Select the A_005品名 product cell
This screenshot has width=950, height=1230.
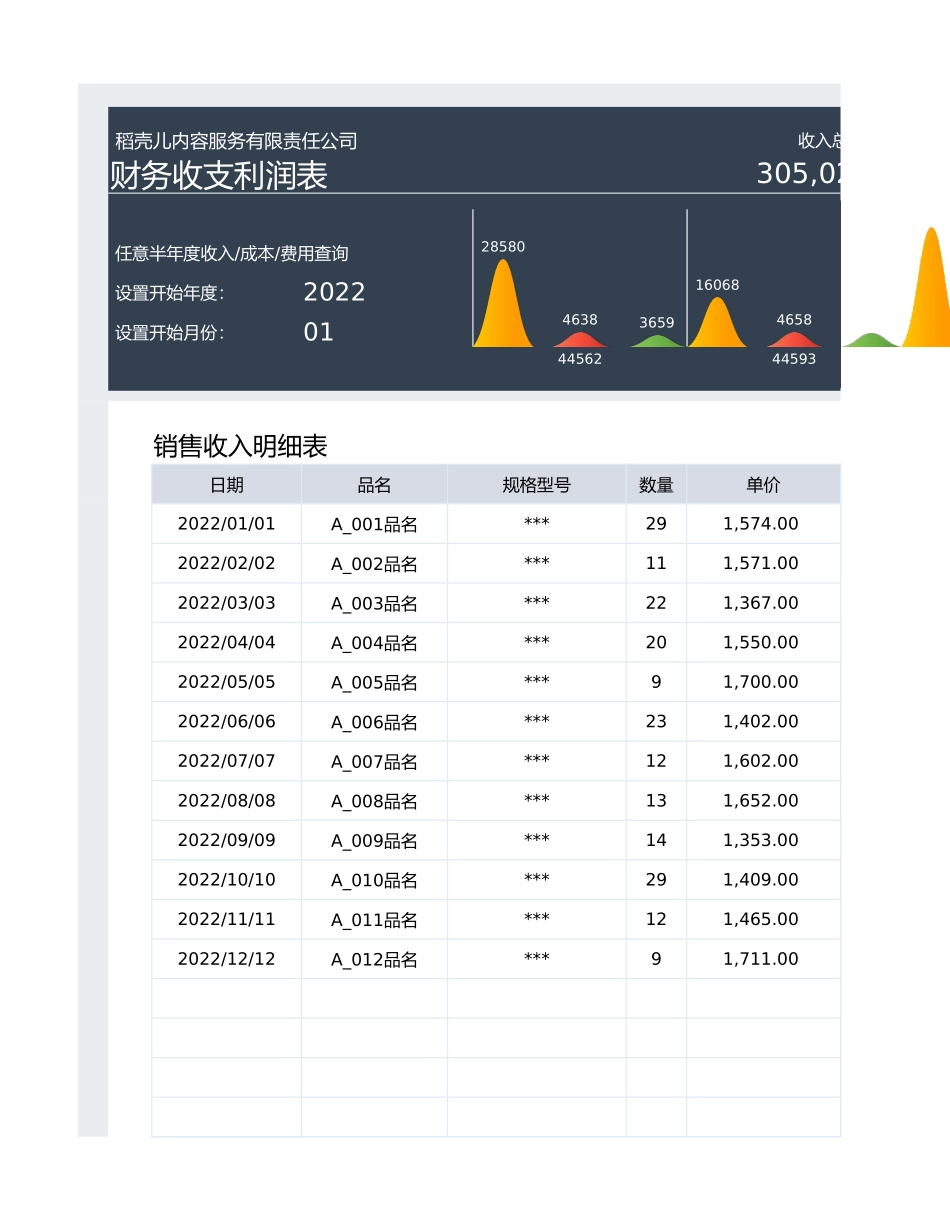[x=373, y=682]
